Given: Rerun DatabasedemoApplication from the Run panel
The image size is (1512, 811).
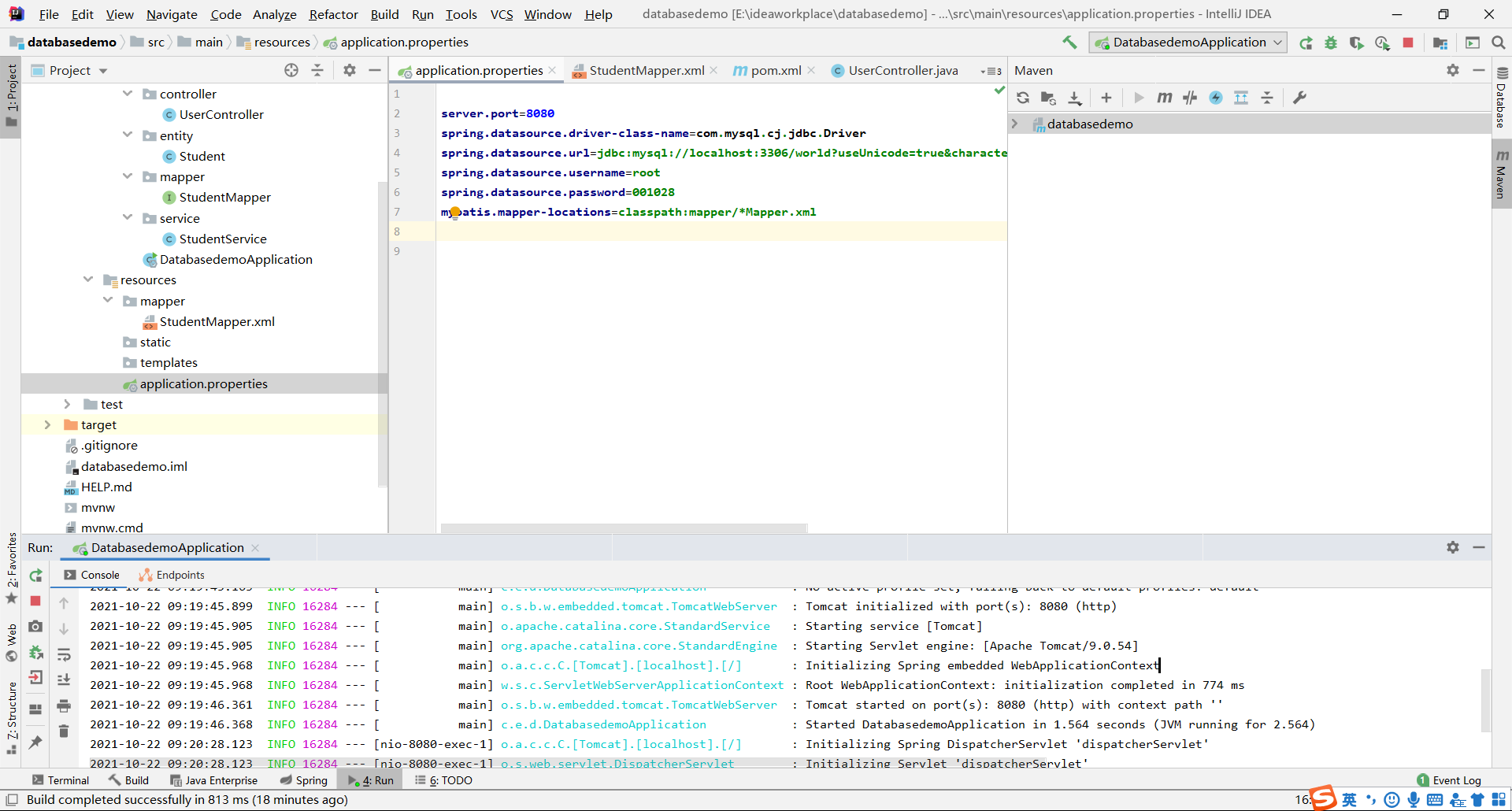Looking at the screenshot, I should 35,576.
